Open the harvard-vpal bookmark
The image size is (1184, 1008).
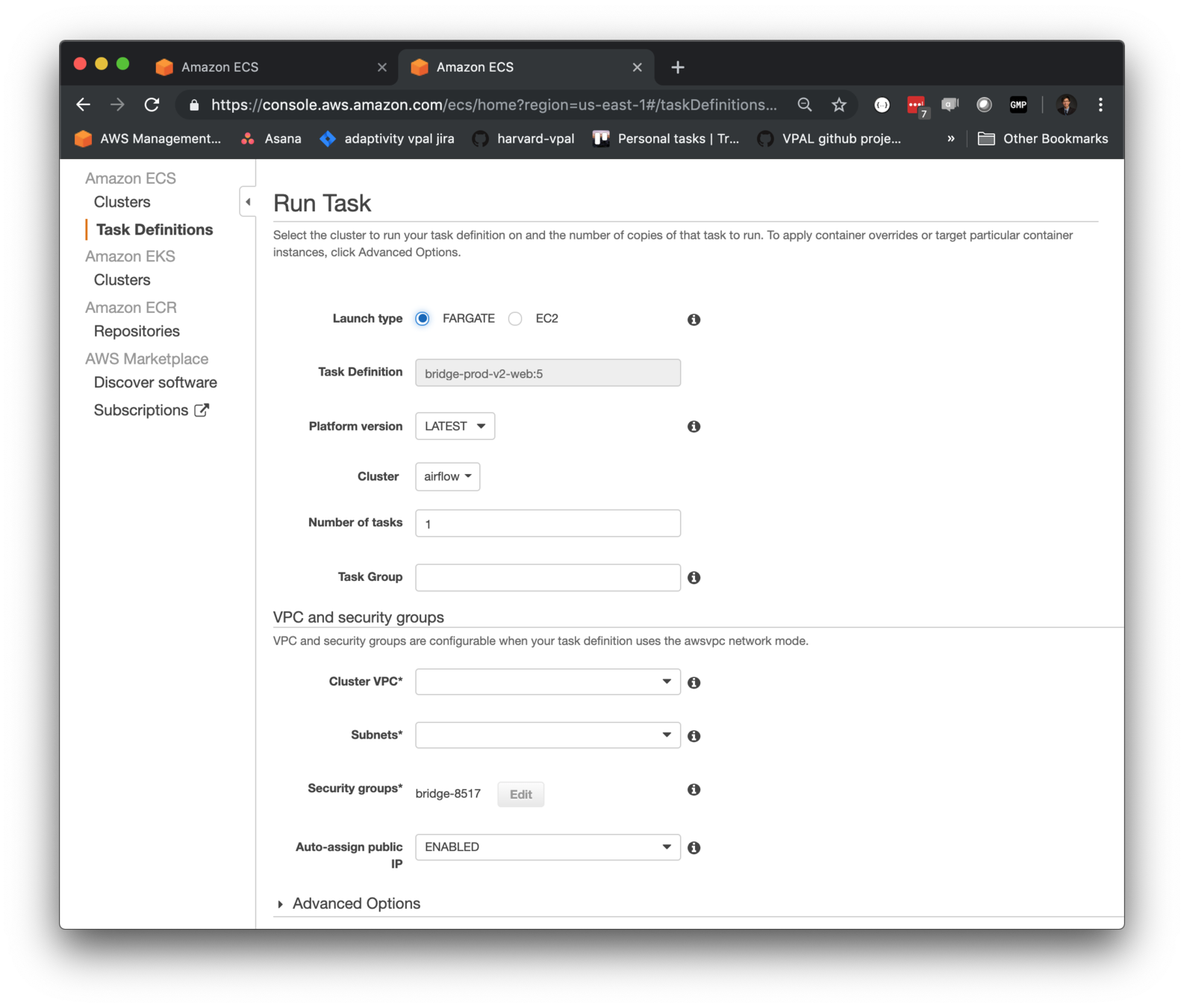coord(523,139)
